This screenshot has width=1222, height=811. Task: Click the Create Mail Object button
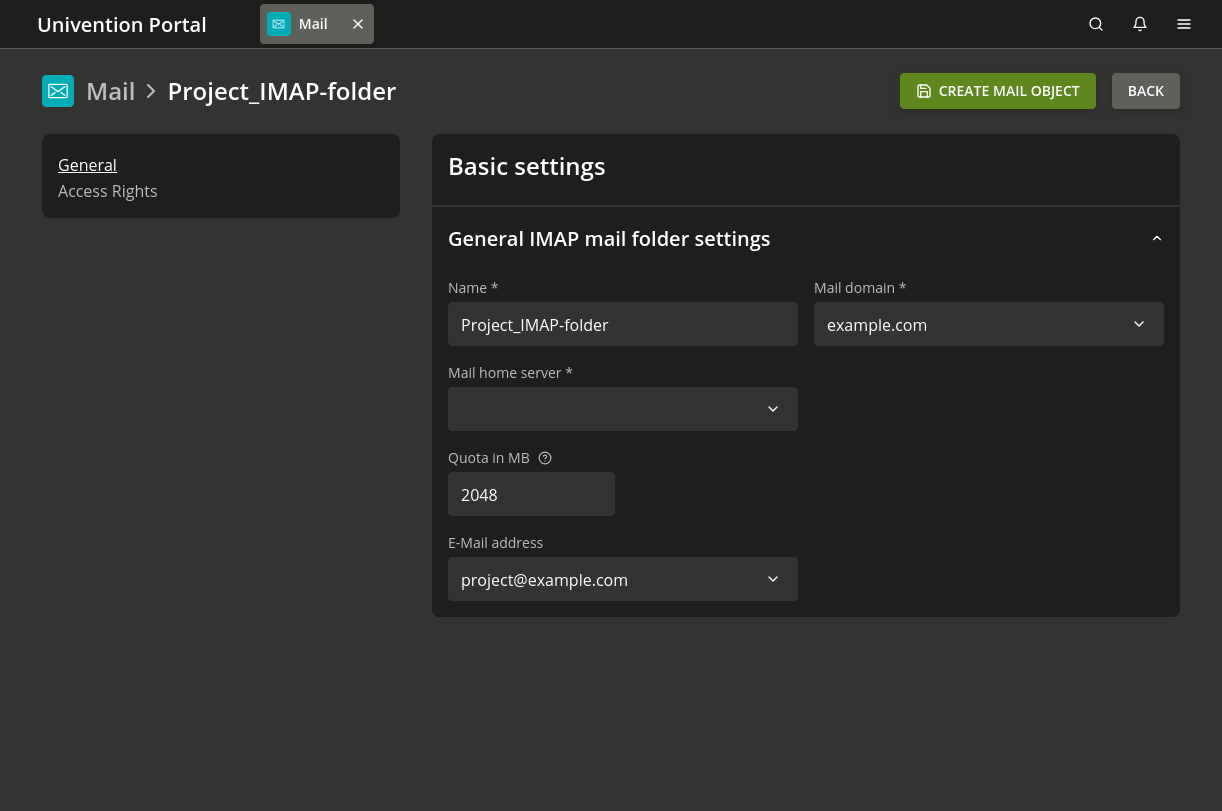[997, 91]
